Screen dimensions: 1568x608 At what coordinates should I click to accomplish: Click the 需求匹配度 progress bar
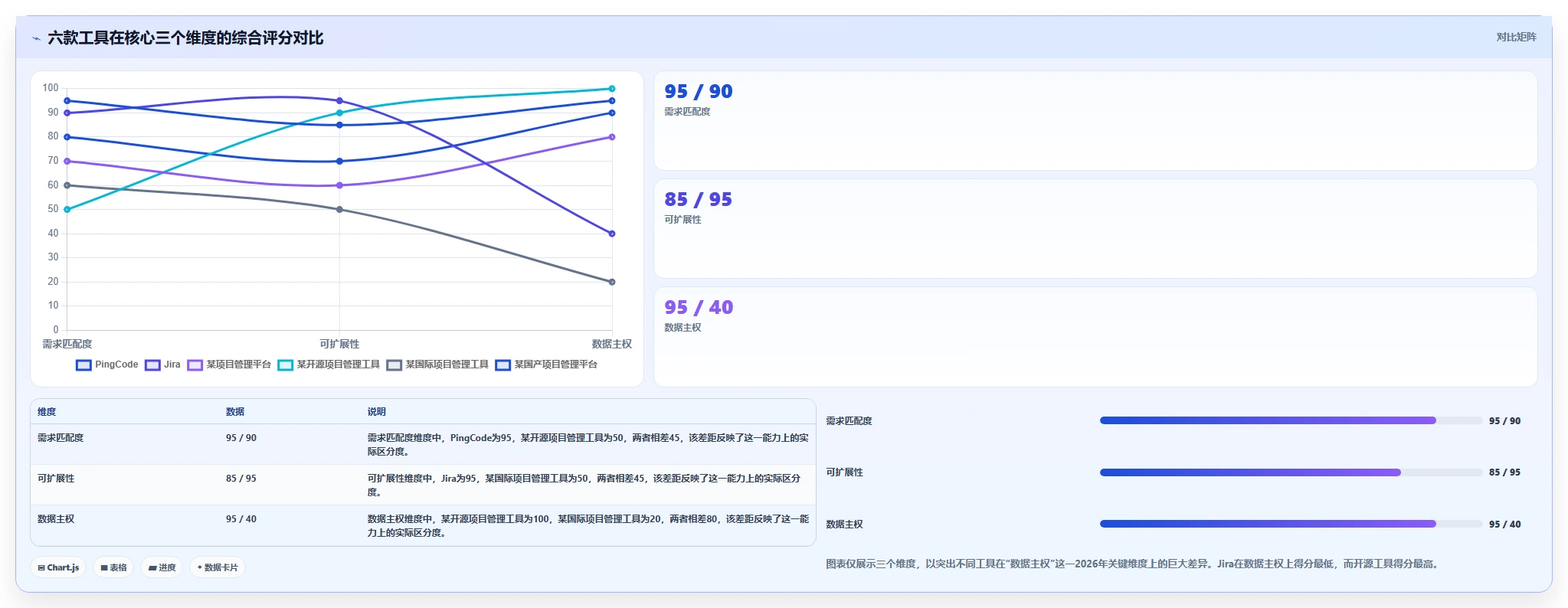[x=1291, y=420]
